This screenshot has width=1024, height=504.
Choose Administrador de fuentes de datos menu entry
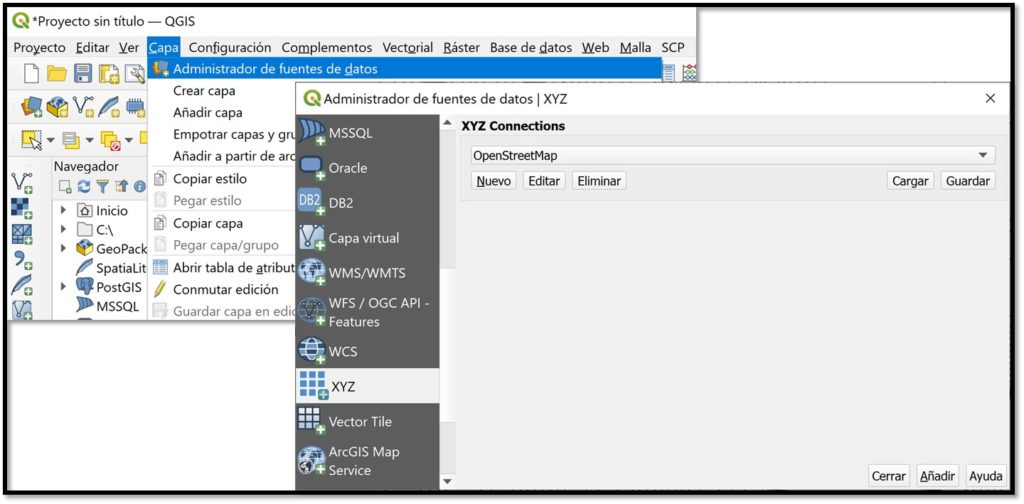(405, 69)
